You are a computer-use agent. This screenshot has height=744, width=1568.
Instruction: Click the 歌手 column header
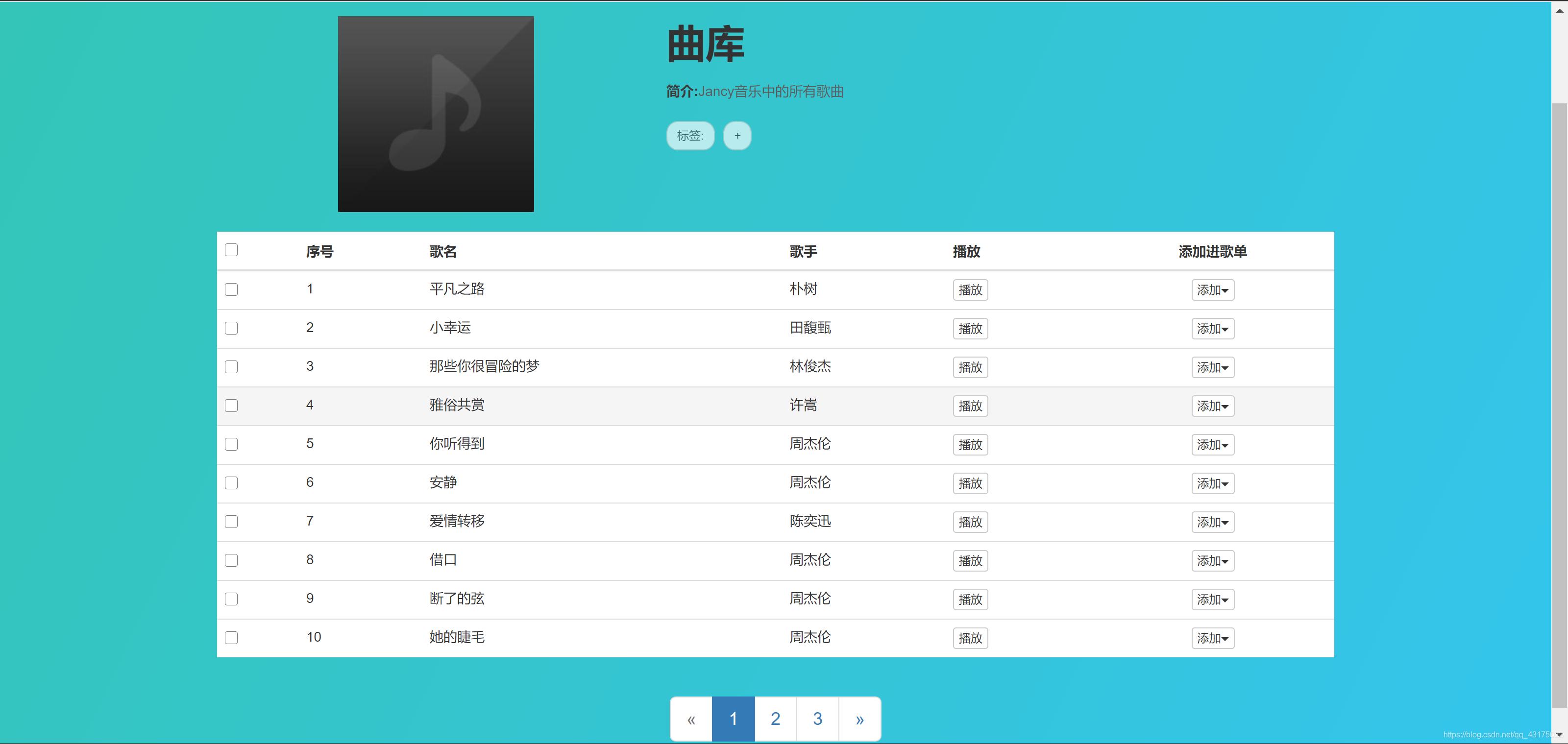804,251
